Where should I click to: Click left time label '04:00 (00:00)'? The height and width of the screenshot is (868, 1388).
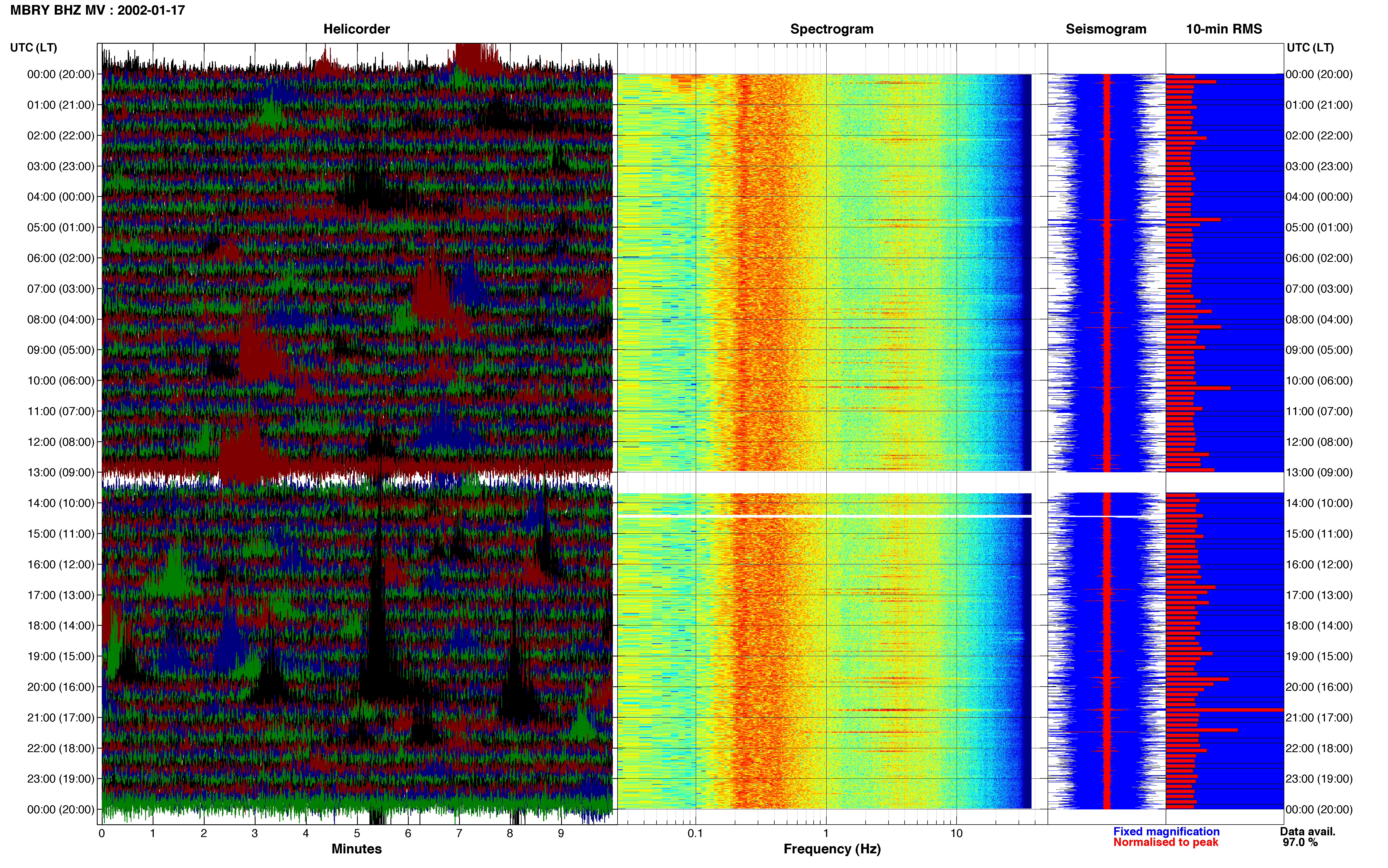pos(61,196)
